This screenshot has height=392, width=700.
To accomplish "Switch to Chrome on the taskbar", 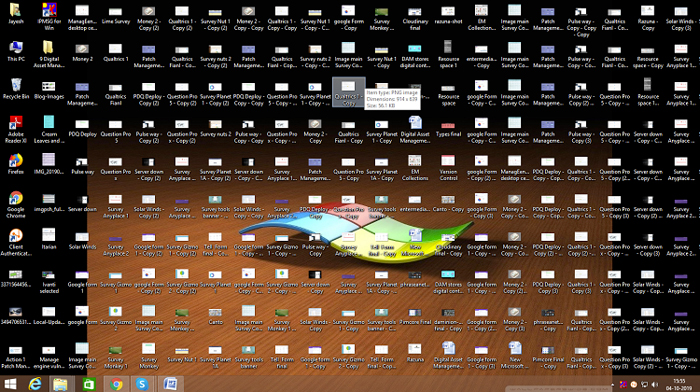I will coord(117,384).
